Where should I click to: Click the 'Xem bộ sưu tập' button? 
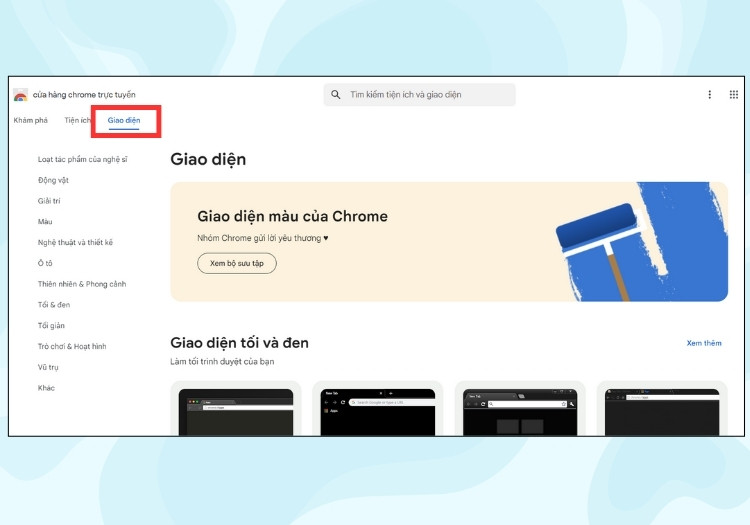coord(237,263)
